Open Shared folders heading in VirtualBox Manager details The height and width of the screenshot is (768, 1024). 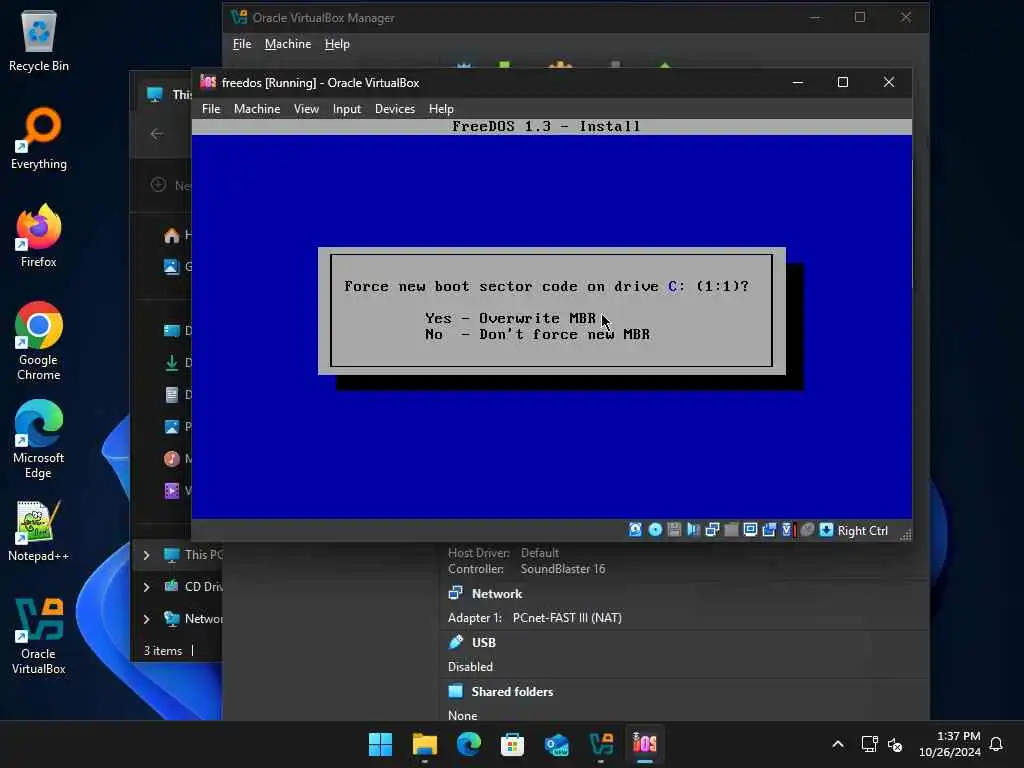click(512, 692)
